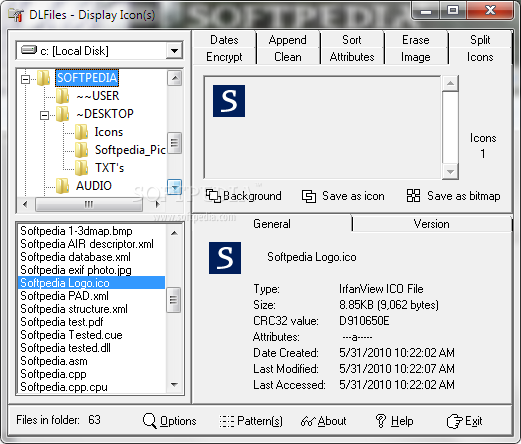The image size is (521, 444).
Task: Select the Softpedia_Pic folder label
Action: pos(130,150)
